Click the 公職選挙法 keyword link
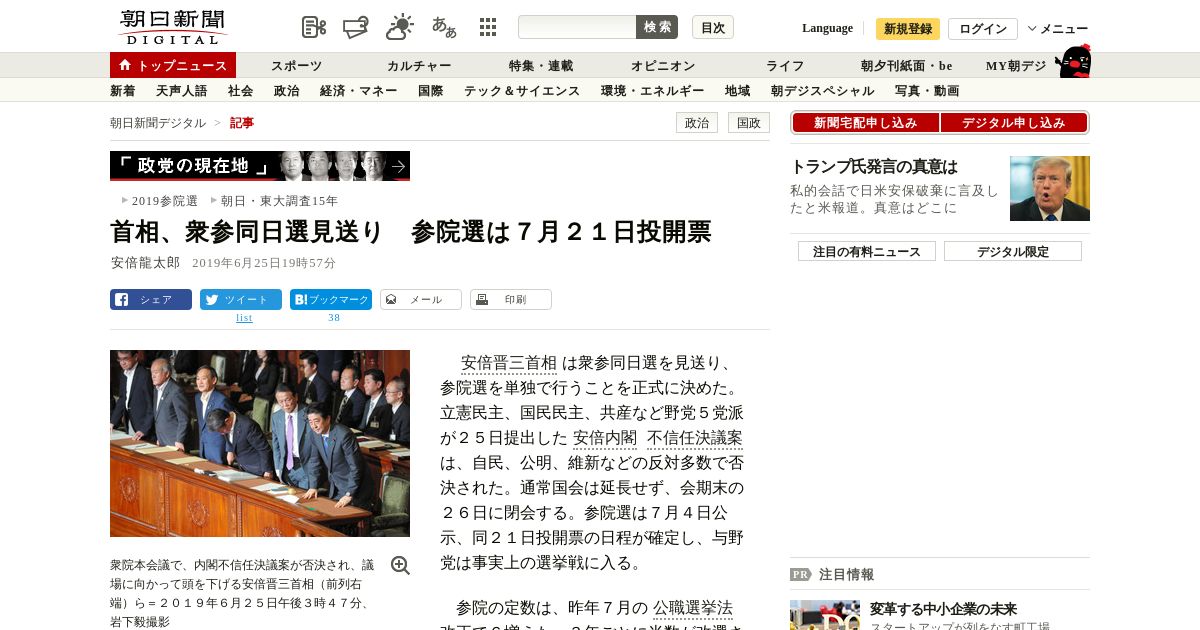 [x=693, y=608]
